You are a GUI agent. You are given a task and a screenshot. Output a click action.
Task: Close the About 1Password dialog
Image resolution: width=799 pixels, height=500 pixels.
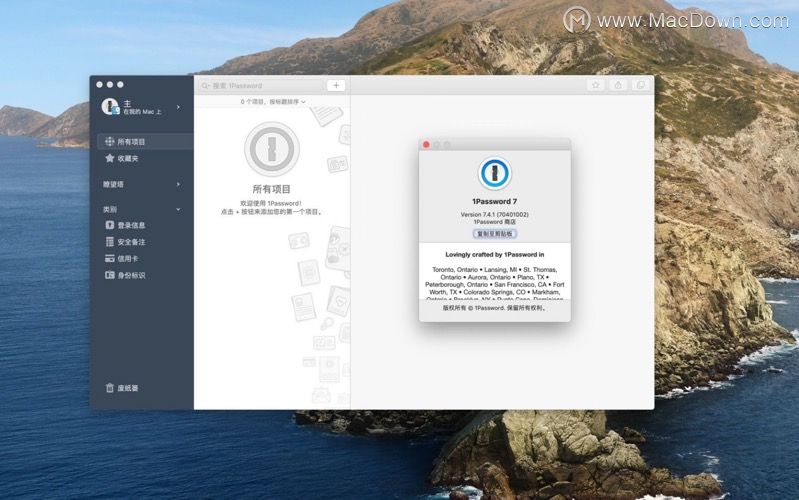pos(426,145)
